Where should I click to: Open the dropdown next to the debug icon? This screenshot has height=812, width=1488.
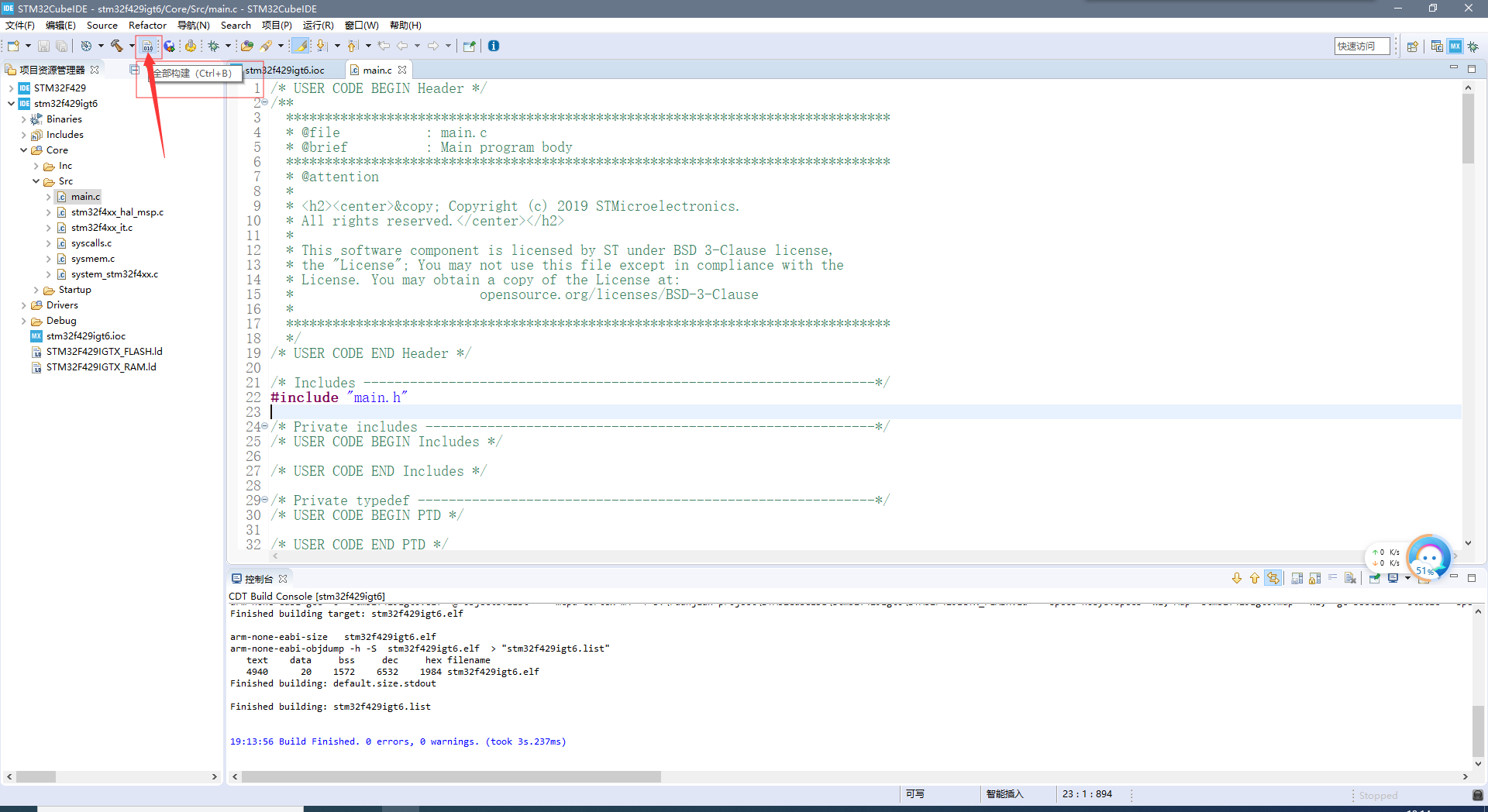coord(229,46)
